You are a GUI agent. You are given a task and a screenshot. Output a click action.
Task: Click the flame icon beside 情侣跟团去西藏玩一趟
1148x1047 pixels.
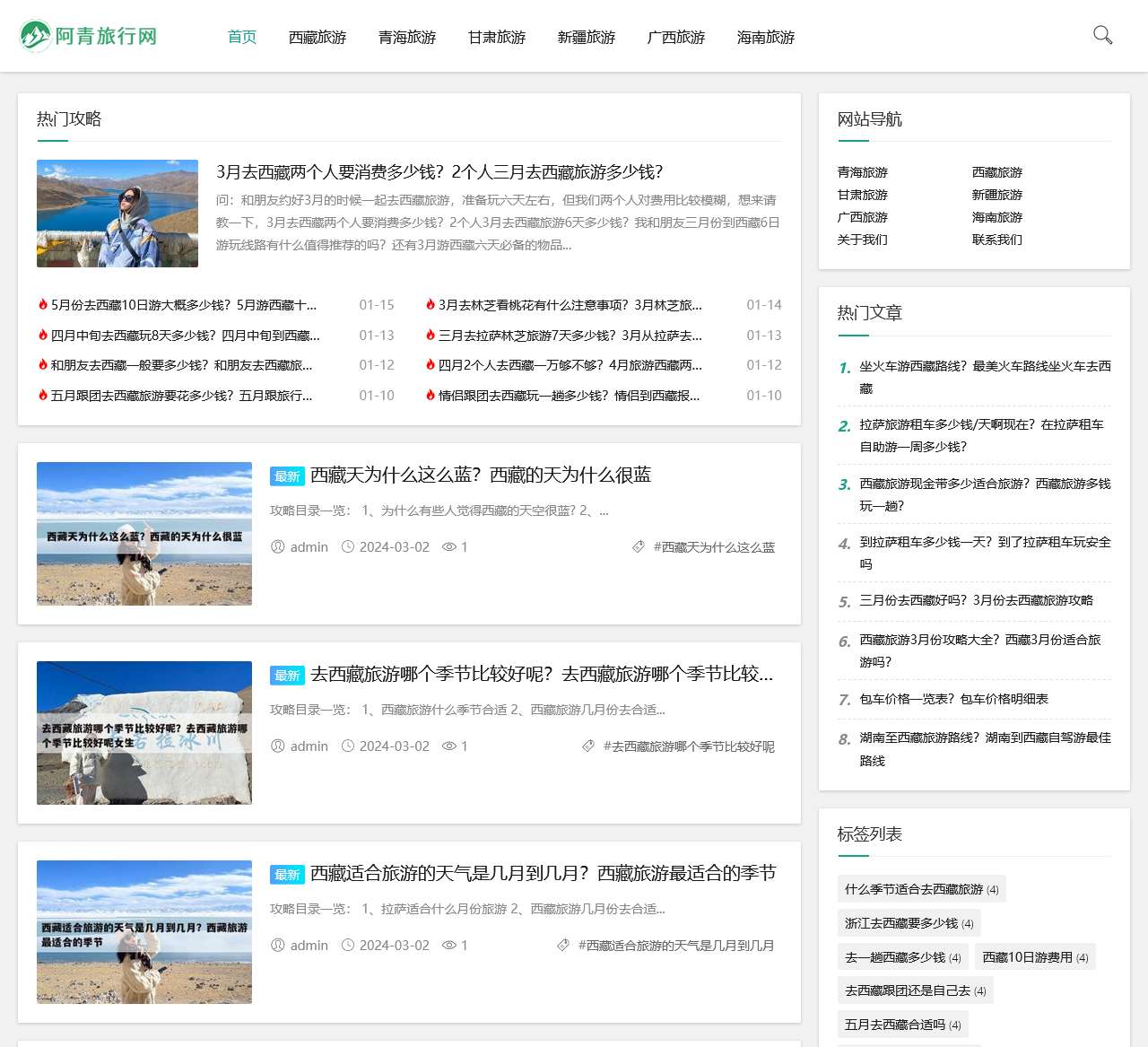[430, 396]
